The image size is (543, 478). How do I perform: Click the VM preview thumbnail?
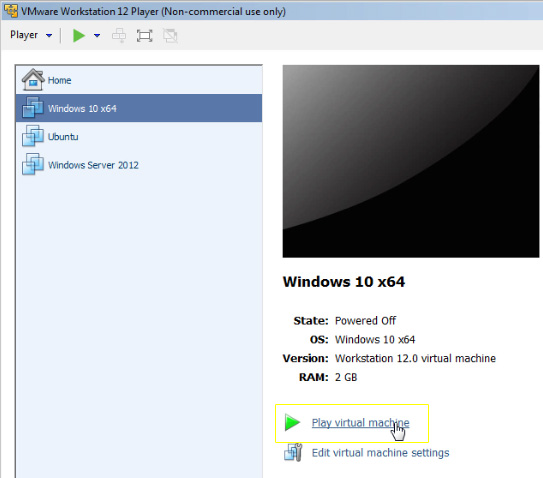[411, 161]
